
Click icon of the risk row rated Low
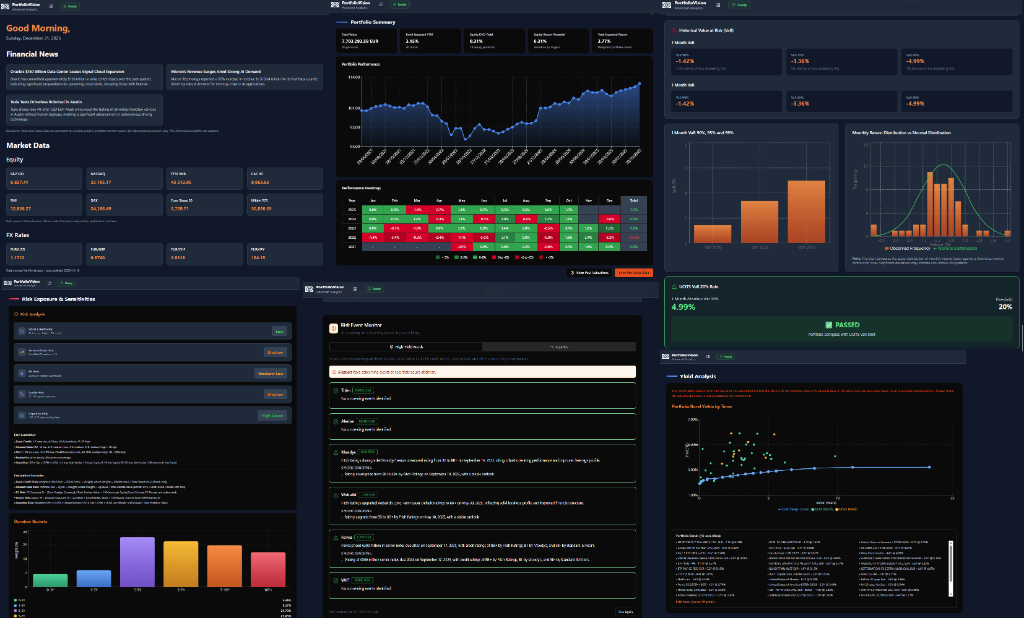click(22, 331)
